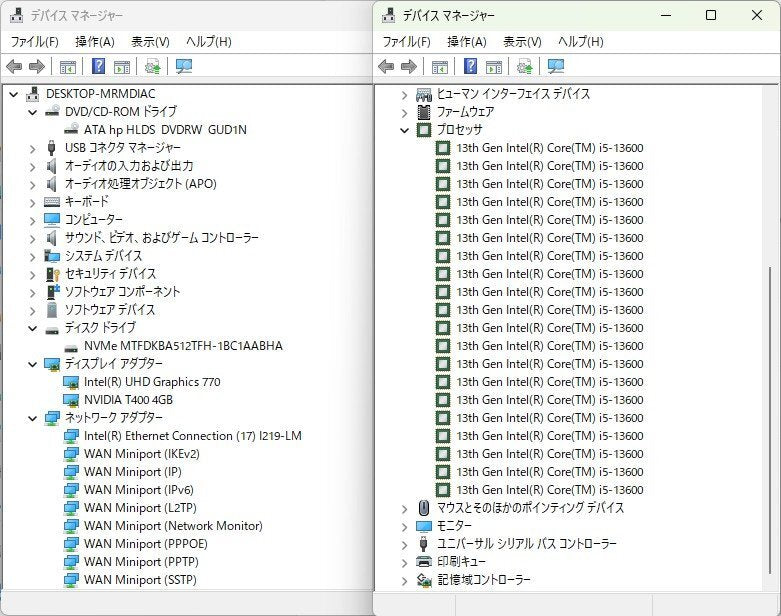Select ソフトウェア コンポーネント category label
This screenshot has height=616, width=781.
tap(123, 291)
